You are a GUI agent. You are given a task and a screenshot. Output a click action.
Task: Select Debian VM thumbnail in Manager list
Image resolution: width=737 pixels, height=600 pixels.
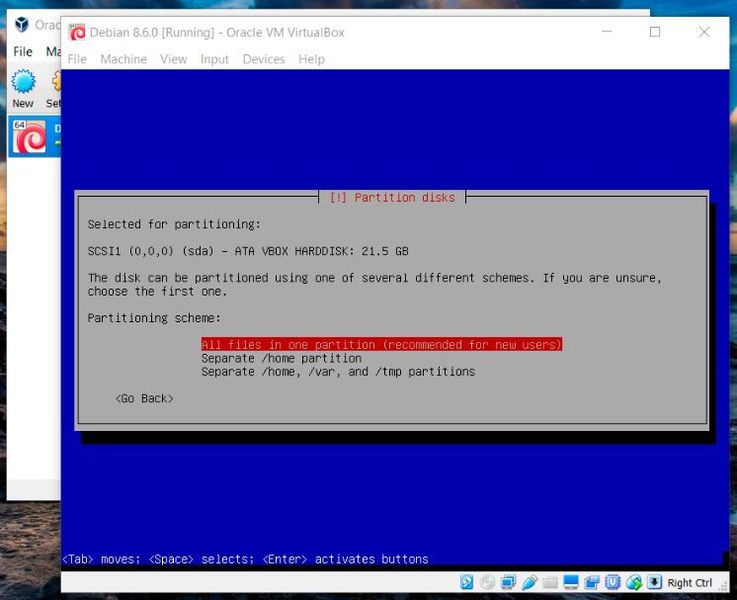click(30, 137)
